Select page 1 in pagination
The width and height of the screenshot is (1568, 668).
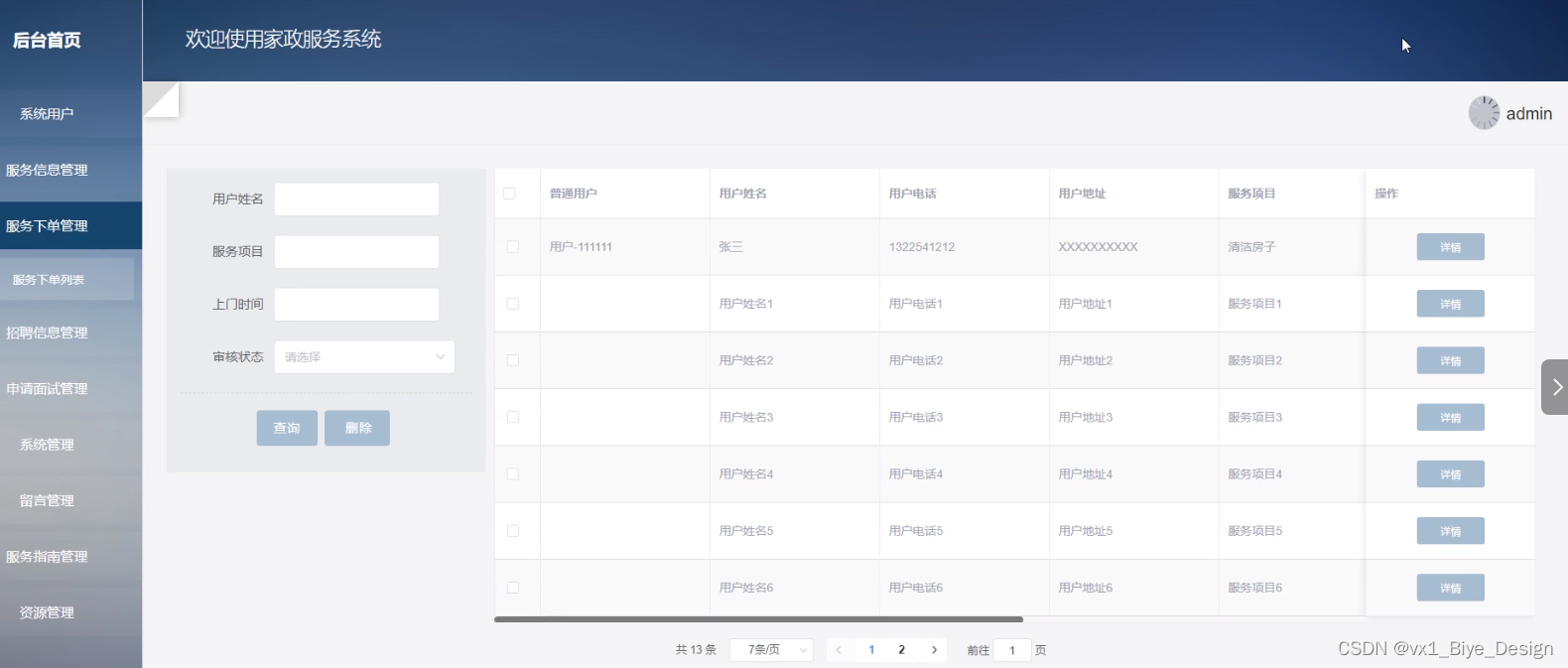pos(871,650)
